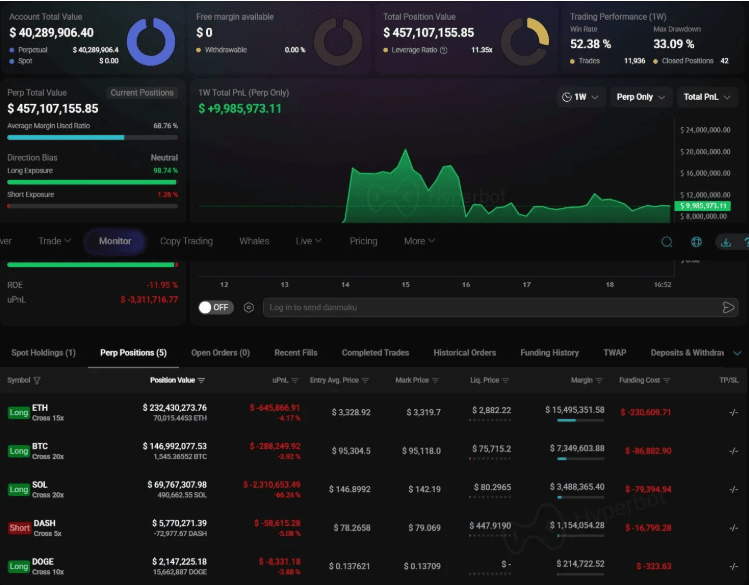Viewport: 749px width, 585px height.
Task: Open the Pricing page
Action: click(364, 241)
